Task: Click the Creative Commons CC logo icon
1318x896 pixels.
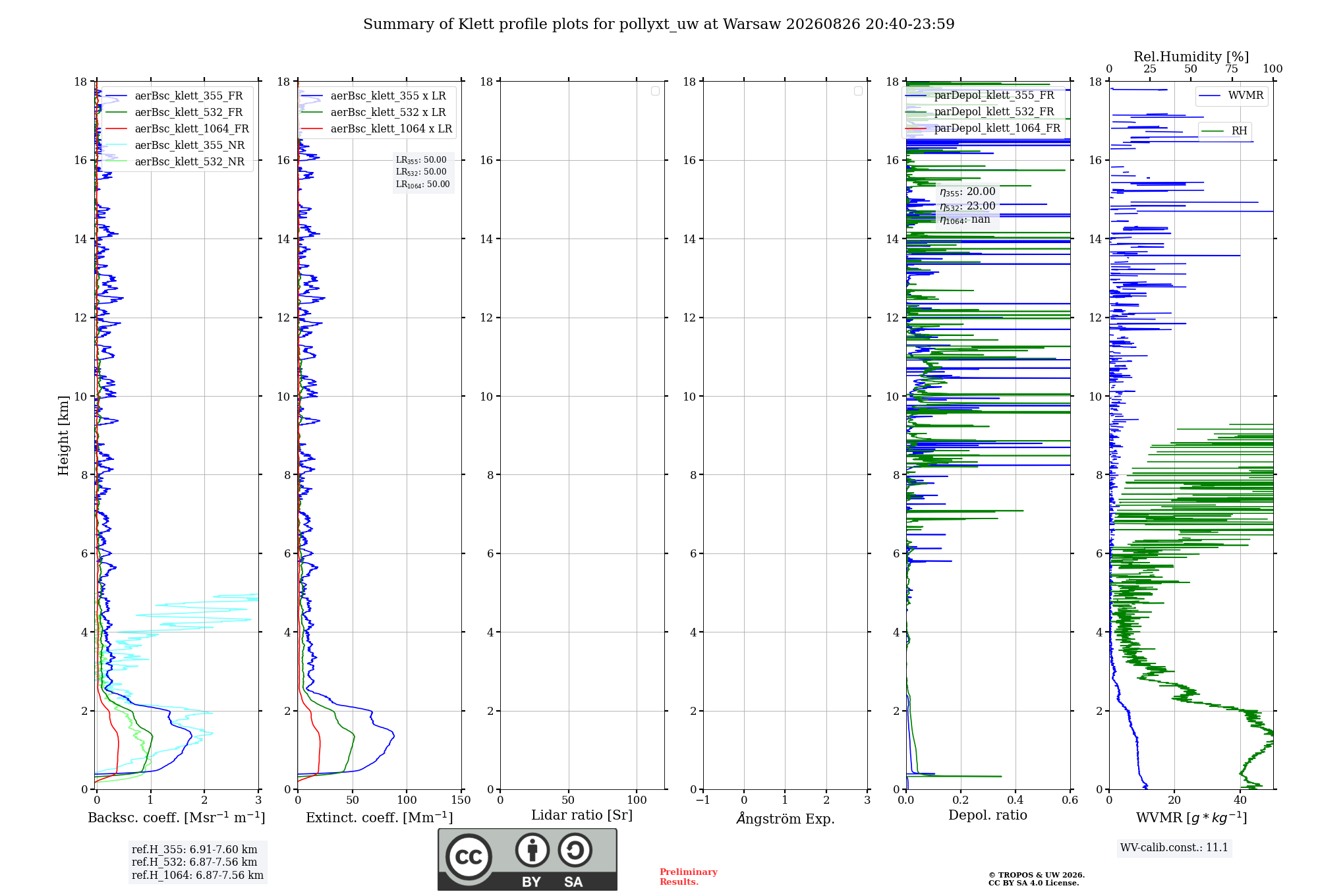Action: click(x=469, y=856)
